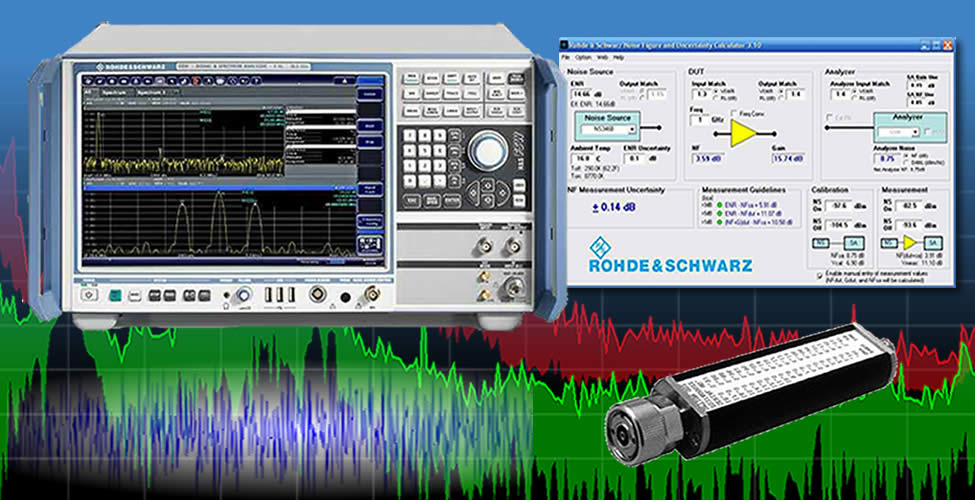This screenshot has width=975, height=500.
Task: Click the SA block in Measurement diagram
Action: 932,242
